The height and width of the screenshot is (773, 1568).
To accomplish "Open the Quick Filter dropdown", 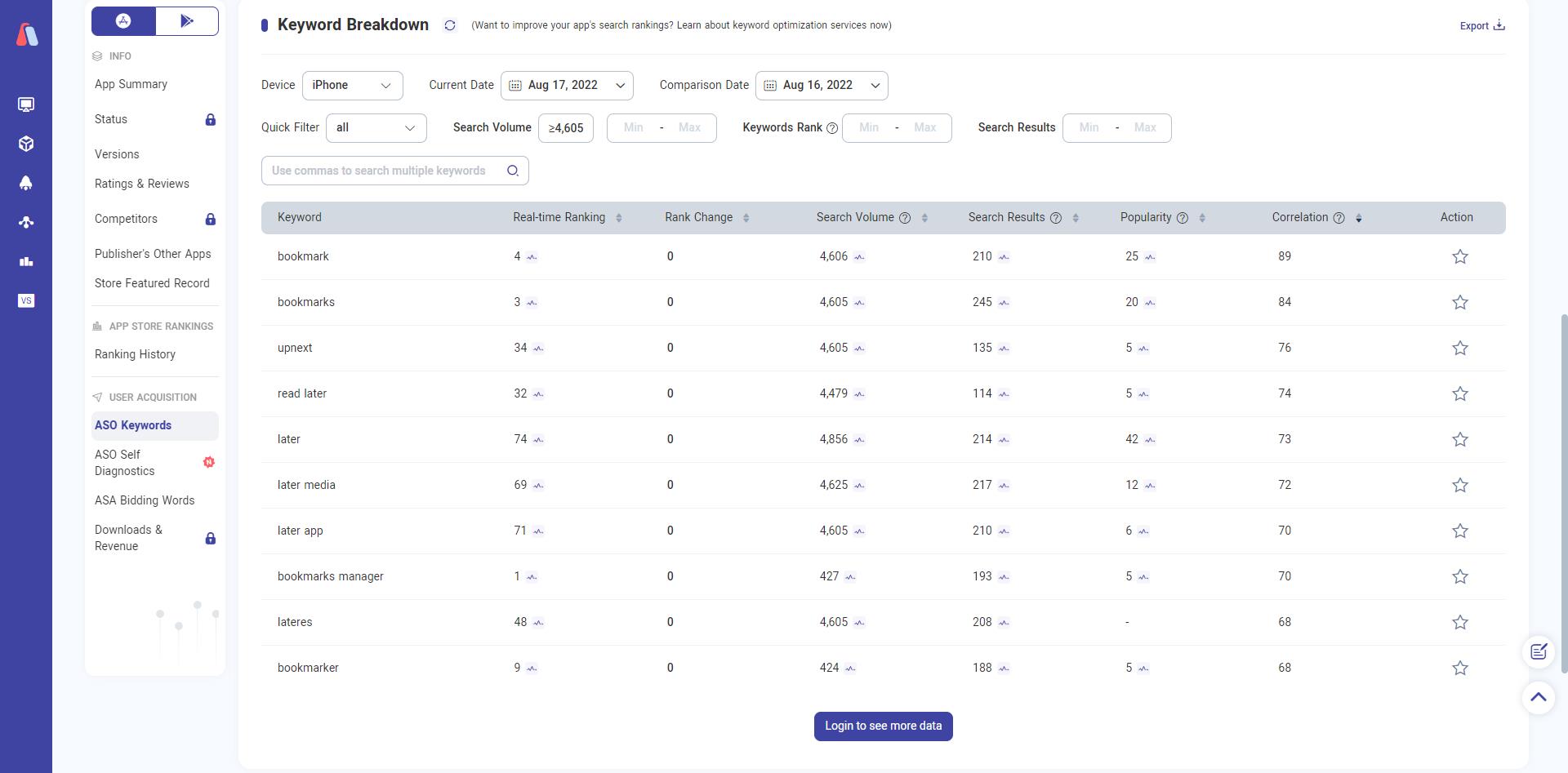I will click(376, 128).
